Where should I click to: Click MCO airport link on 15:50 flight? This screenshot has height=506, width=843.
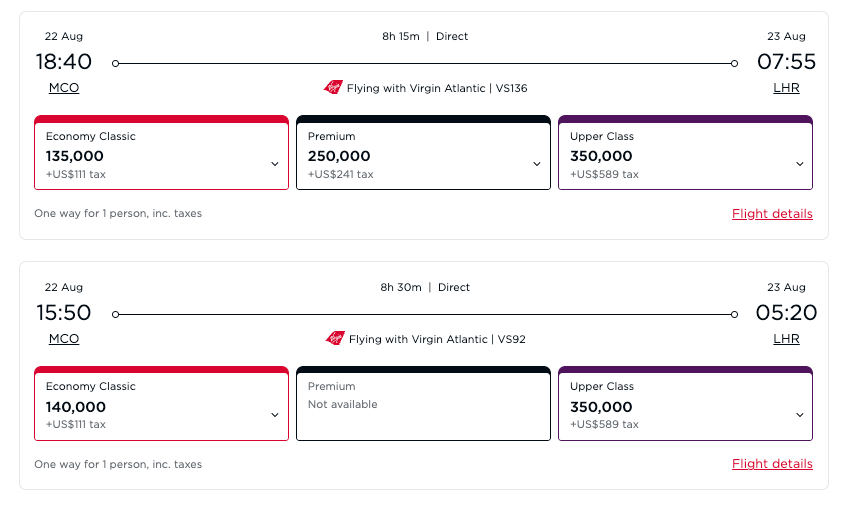tap(64, 339)
